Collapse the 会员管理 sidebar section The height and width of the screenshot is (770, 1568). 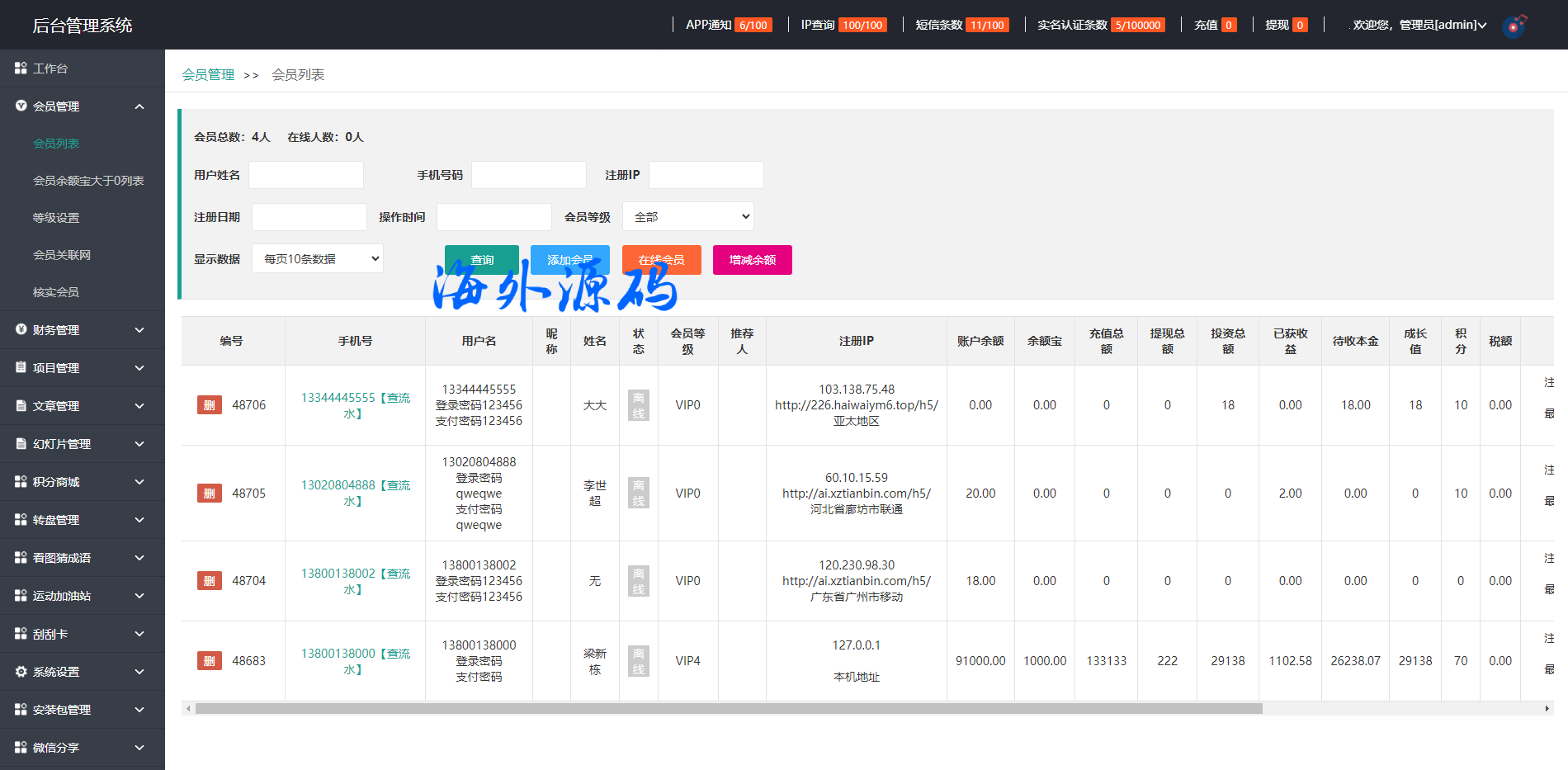(x=139, y=106)
